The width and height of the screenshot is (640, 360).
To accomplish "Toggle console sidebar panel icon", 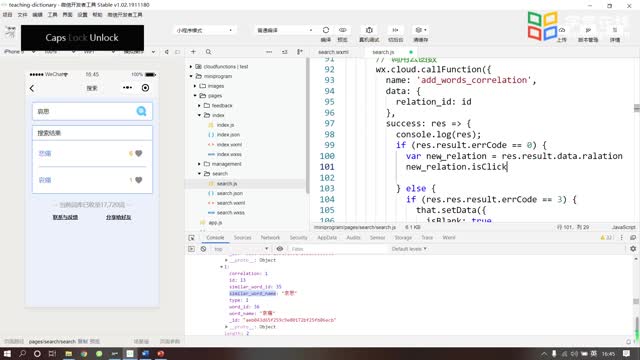I will [191, 249].
